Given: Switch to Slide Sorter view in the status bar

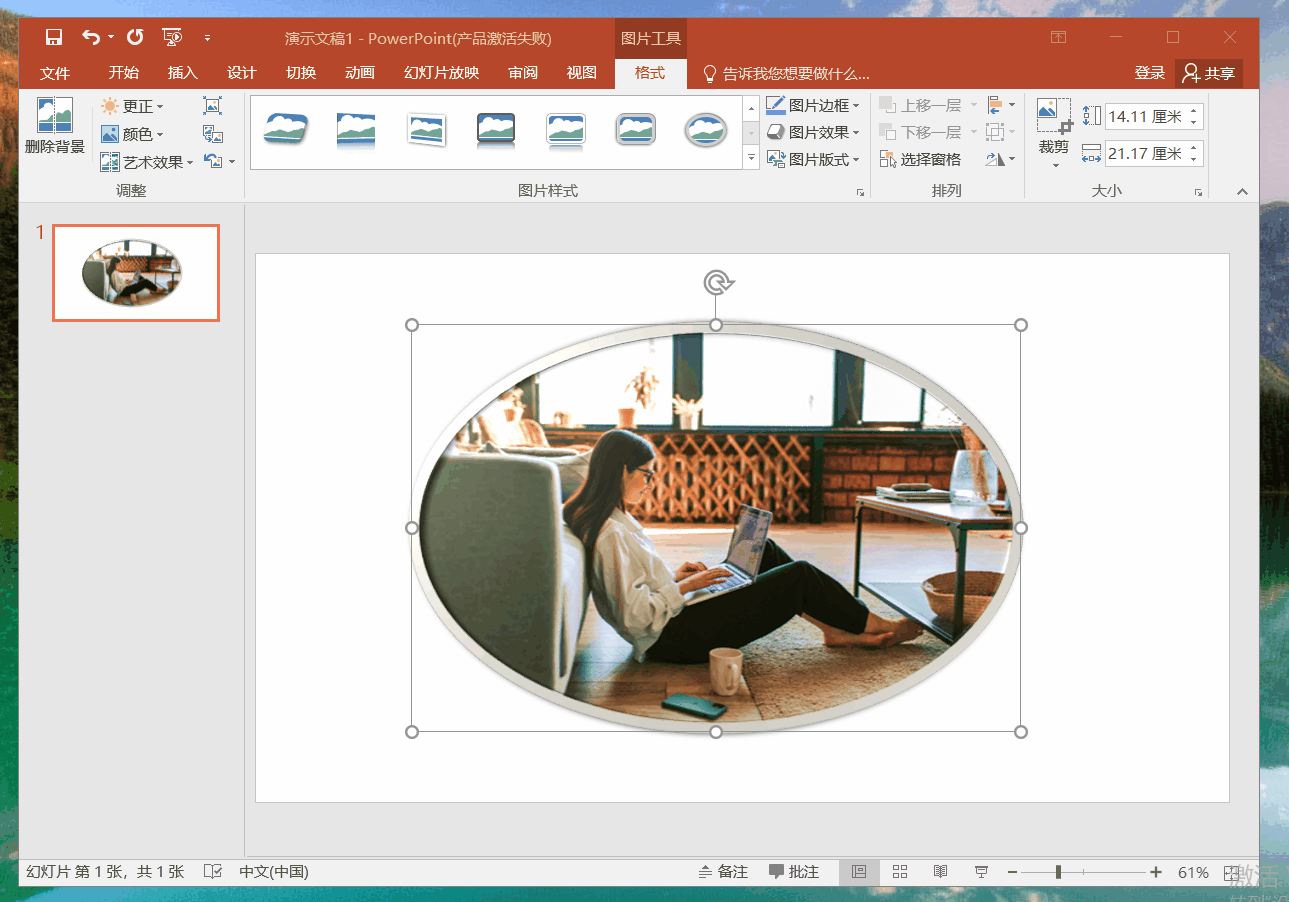Looking at the screenshot, I should (x=899, y=872).
